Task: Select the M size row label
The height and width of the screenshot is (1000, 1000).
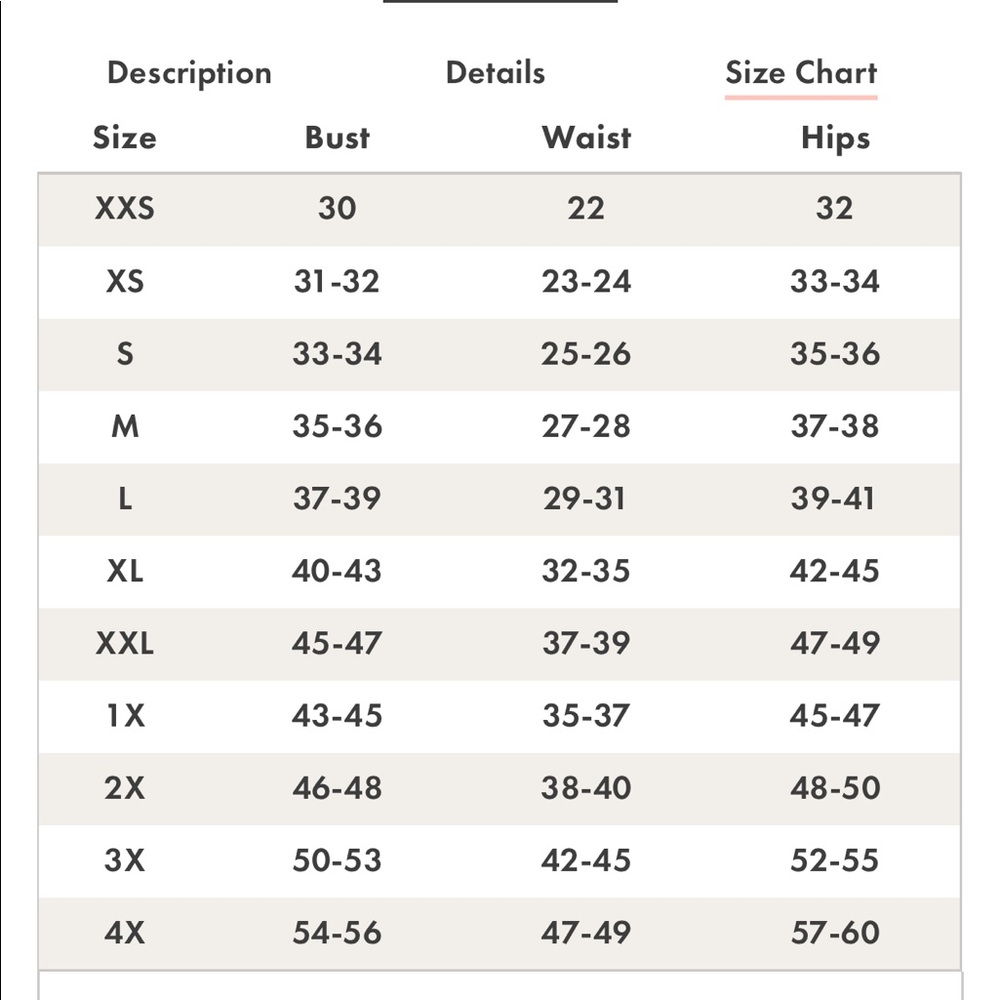Action: (124, 426)
